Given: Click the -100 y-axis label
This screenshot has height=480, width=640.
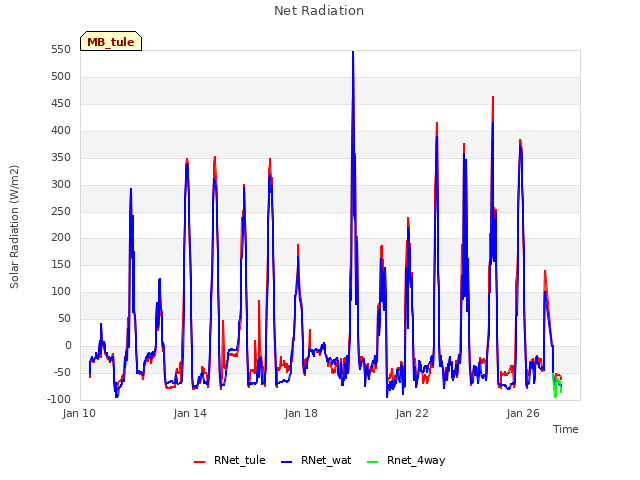Looking at the screenshot, I should (59, 399).
